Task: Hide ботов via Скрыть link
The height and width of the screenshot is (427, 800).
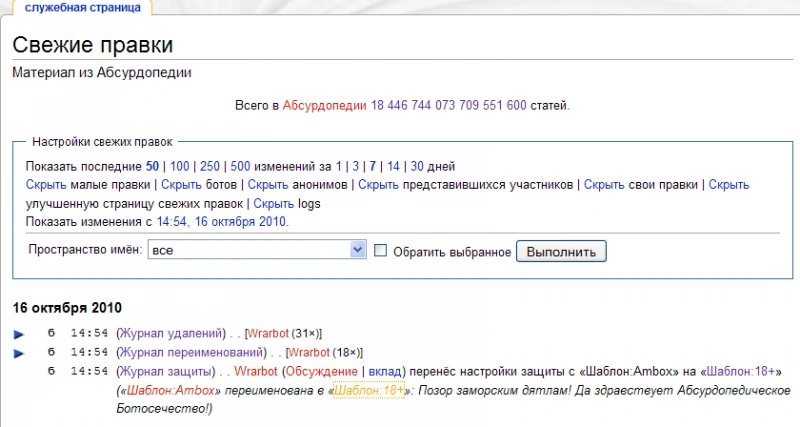Action: (x=181, y=185)
